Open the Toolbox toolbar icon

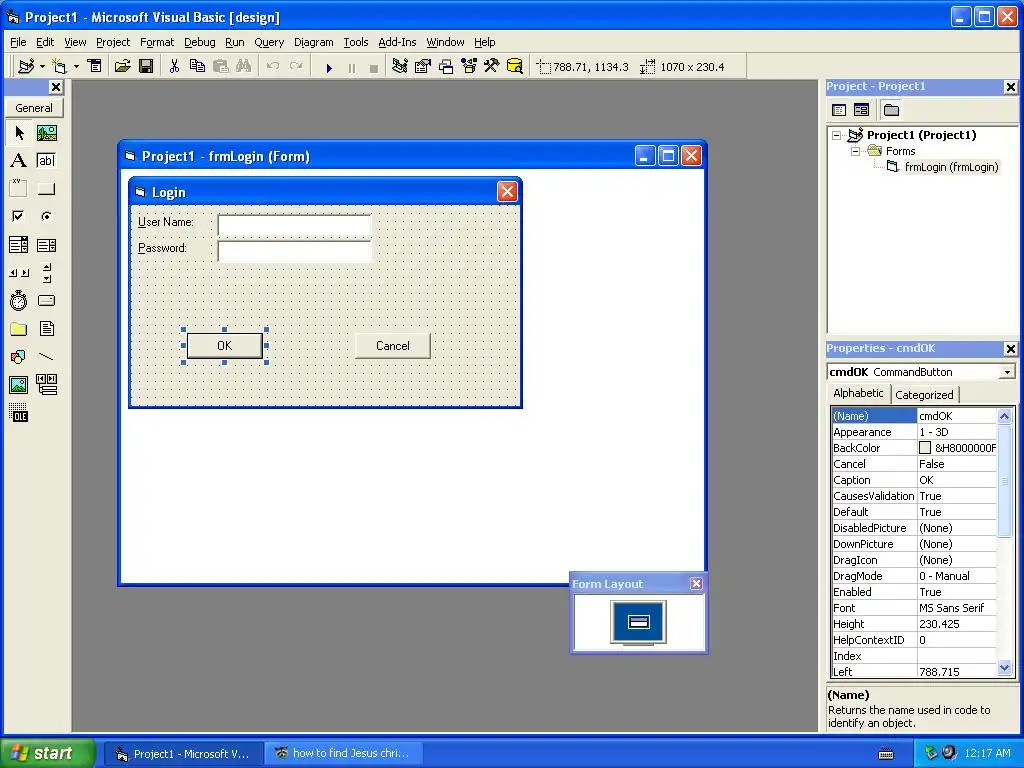[x=492, y=66]
